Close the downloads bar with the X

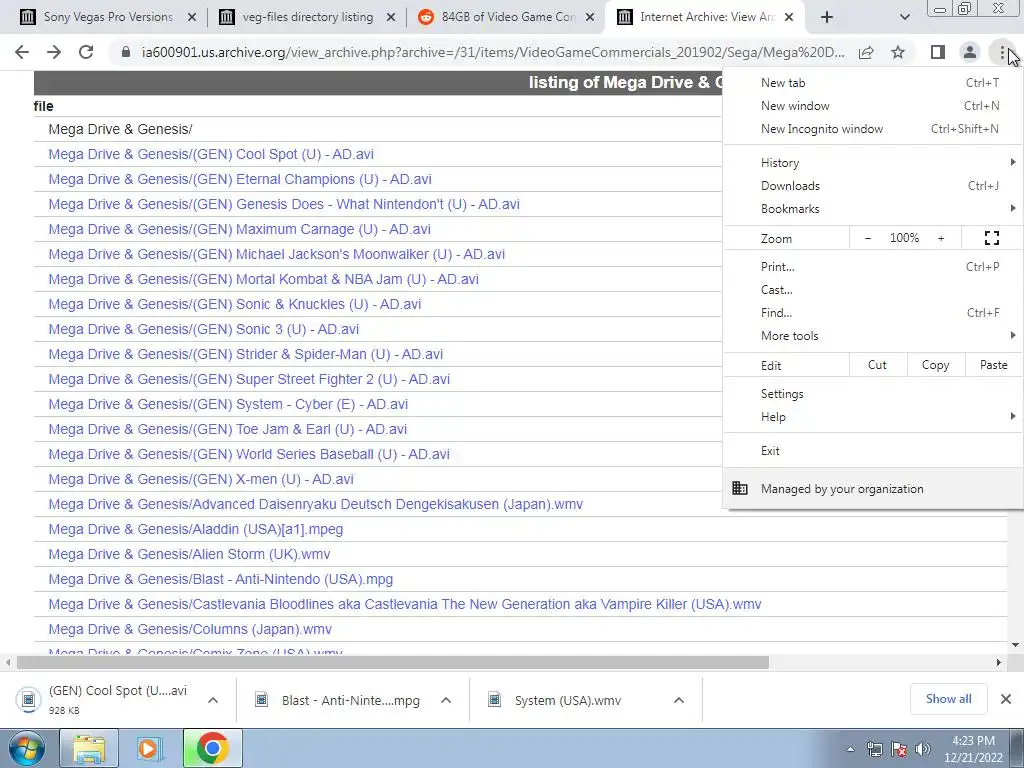tap(1006, 699)
